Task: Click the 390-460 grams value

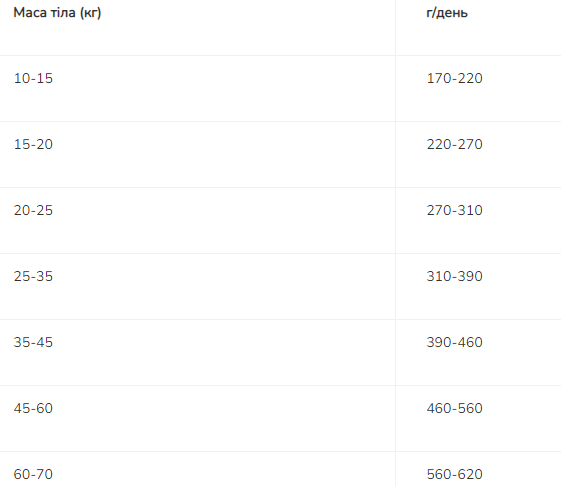Action: click(454, 342)
